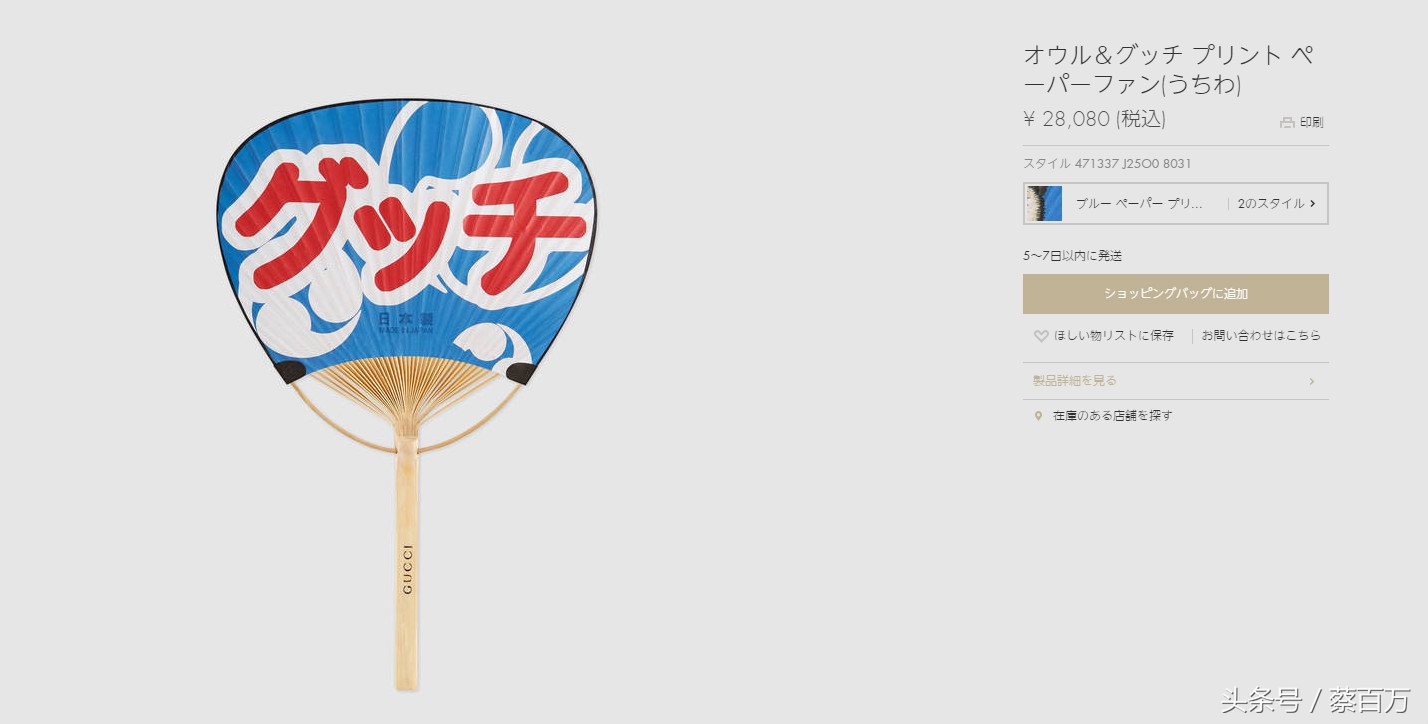
Task: Click the 5〜7日以内に発送 shipping notice
Action: [x=1072, y=256]
